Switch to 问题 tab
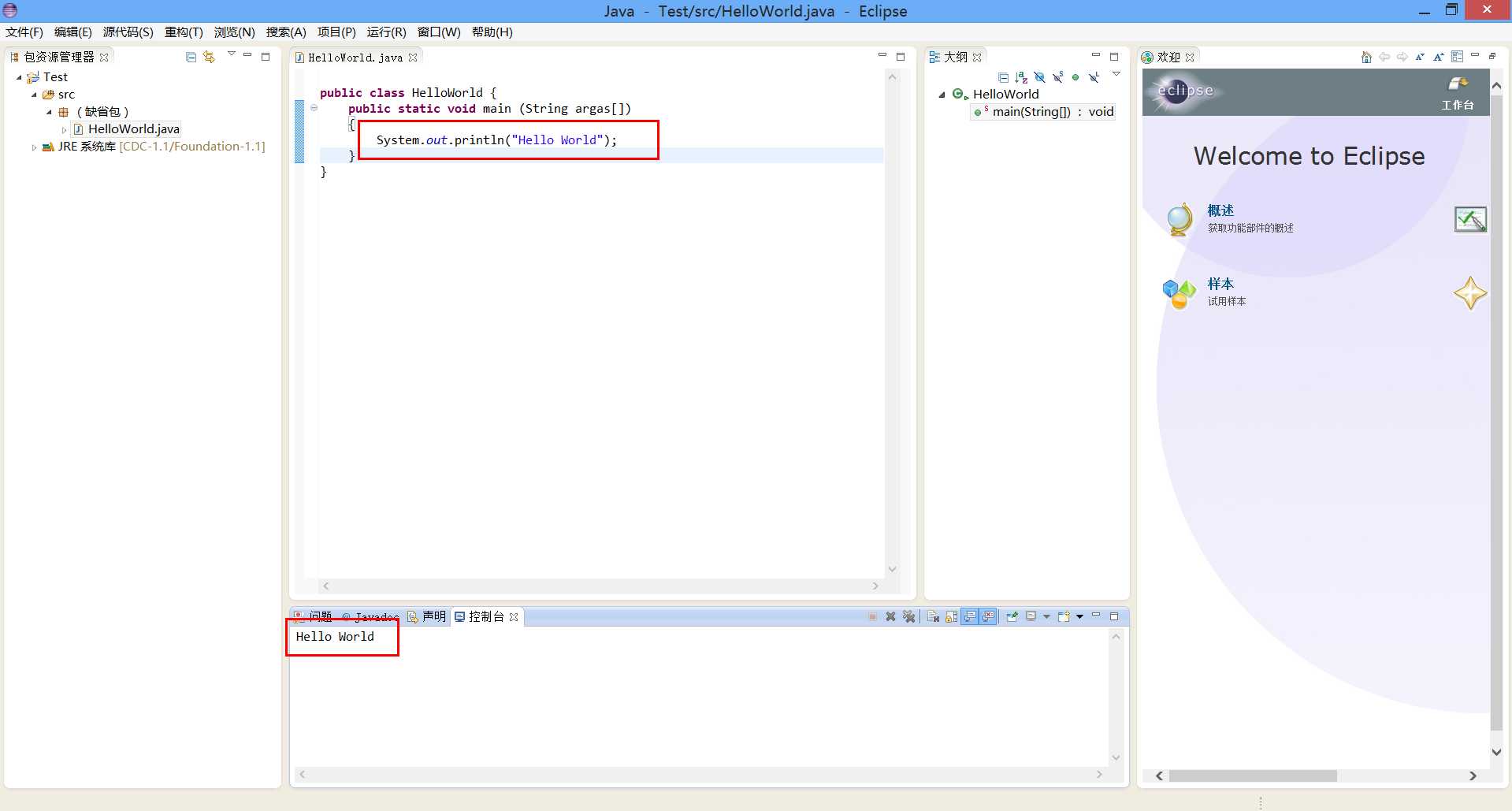 point(313,616)
